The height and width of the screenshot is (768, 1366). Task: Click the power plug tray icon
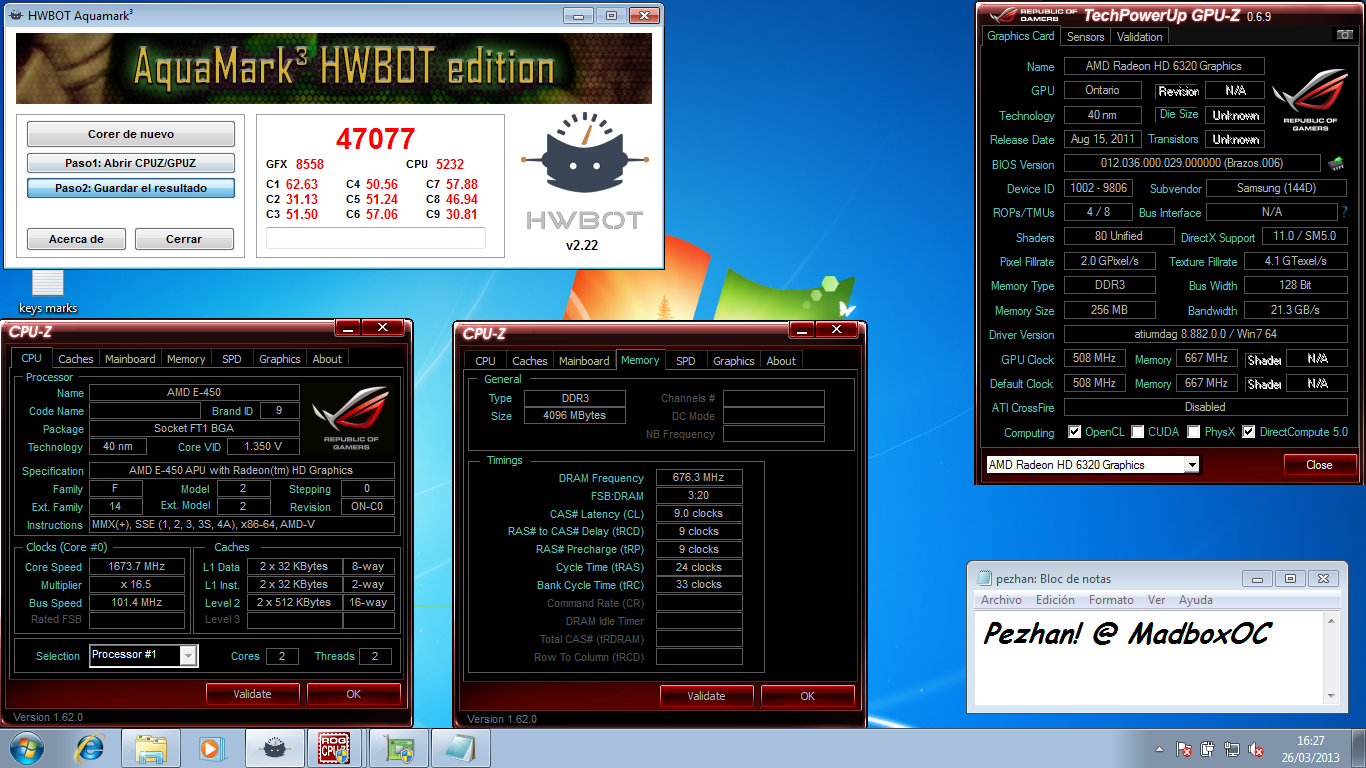(x=1208, y=749)
